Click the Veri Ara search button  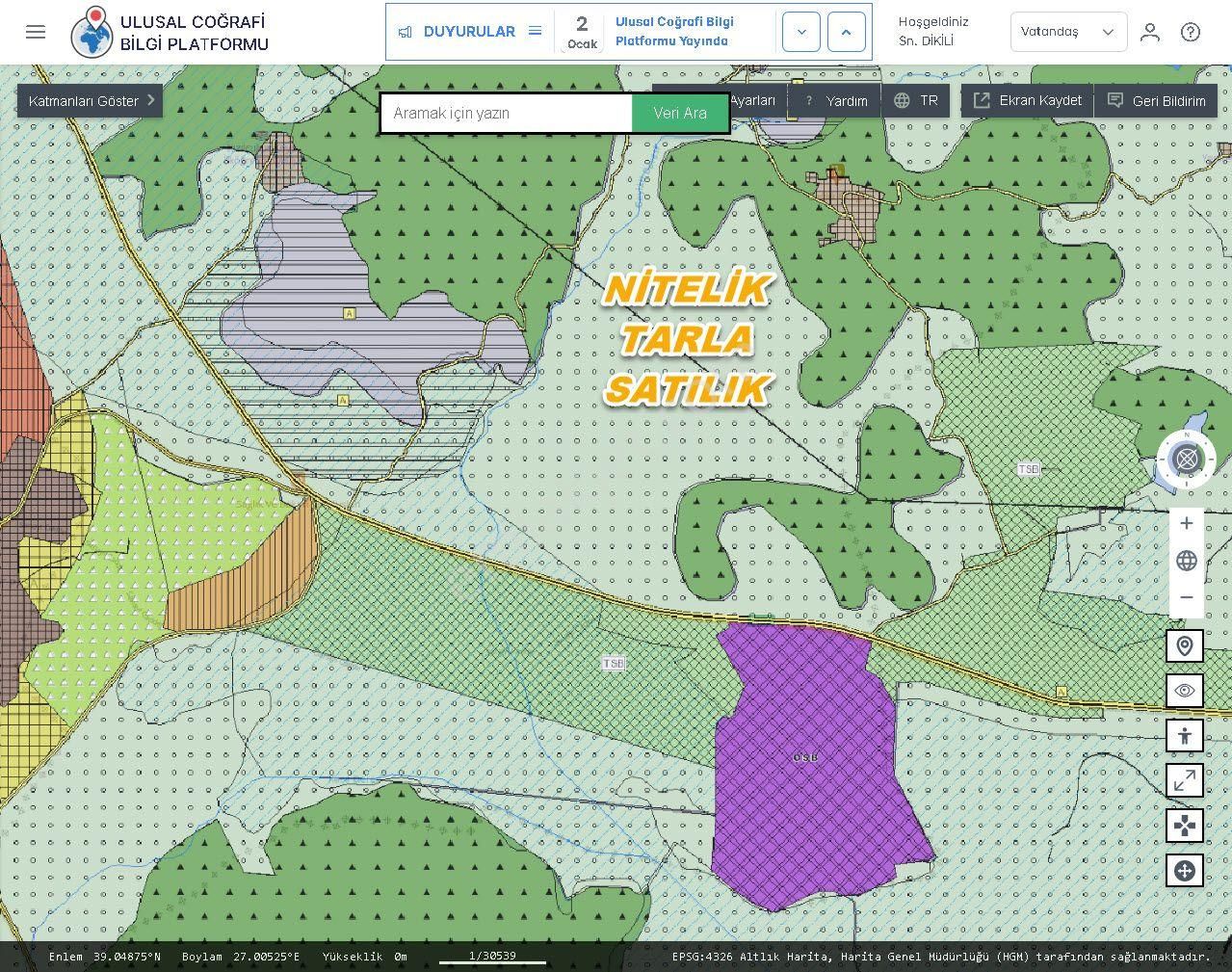point(680,114)
